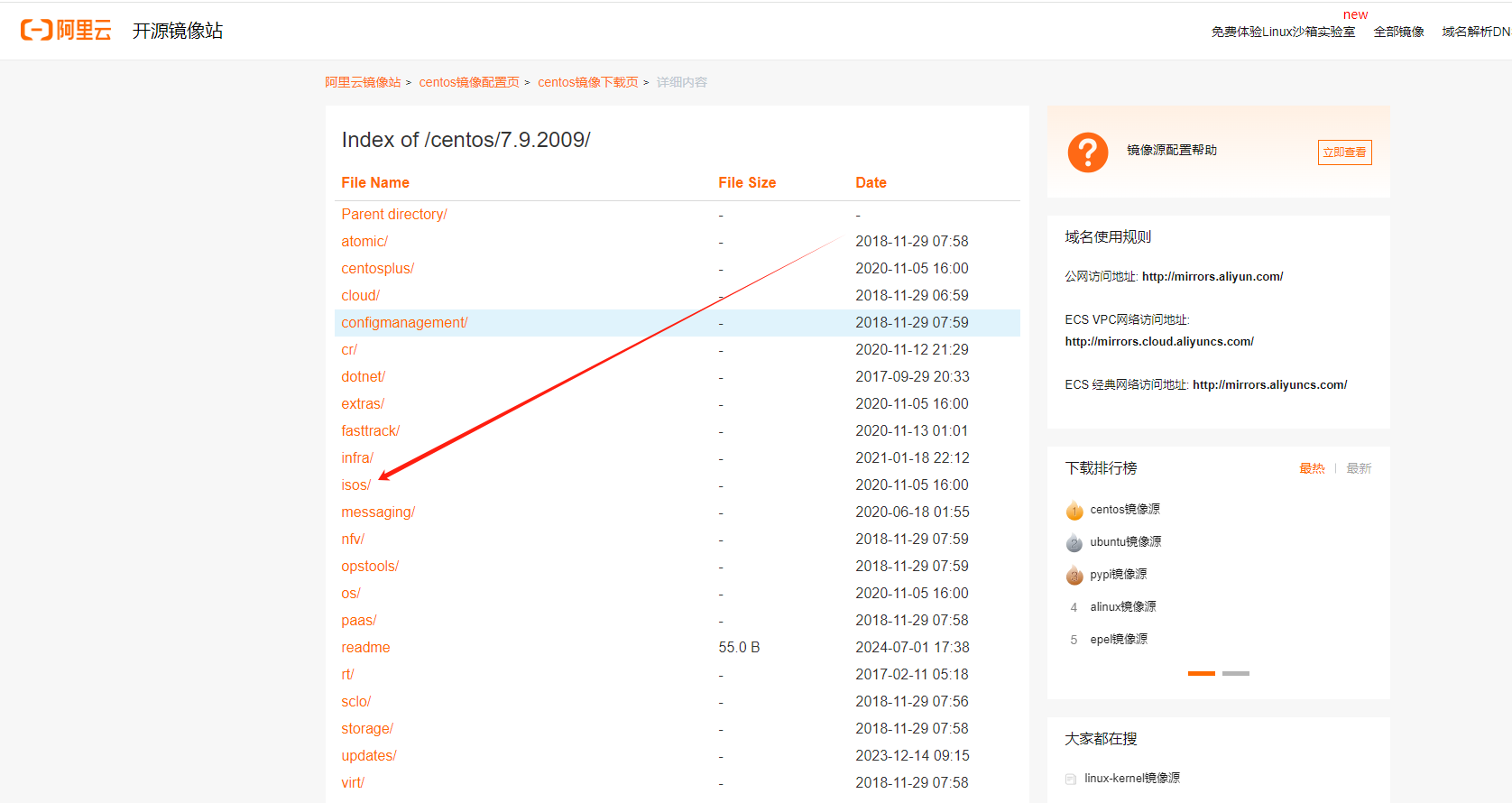This screenshot has width=1512, height=803.
Task: Open the dotnet/ directory
Action: click(364, 376)
